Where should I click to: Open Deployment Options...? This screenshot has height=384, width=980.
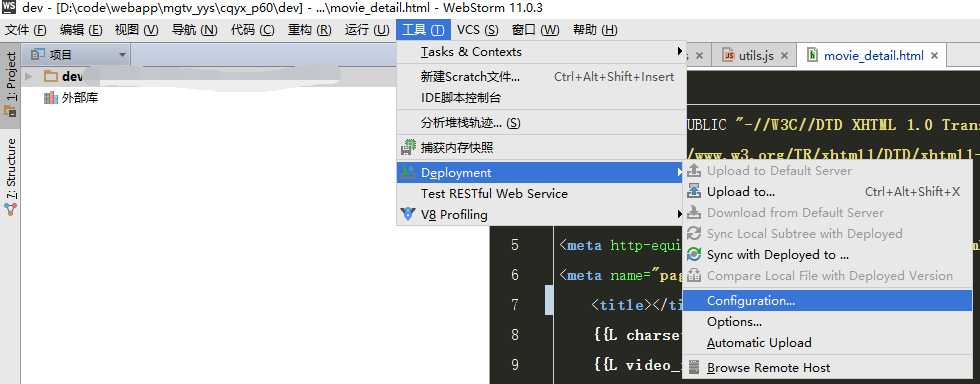[x=827, y=322]
